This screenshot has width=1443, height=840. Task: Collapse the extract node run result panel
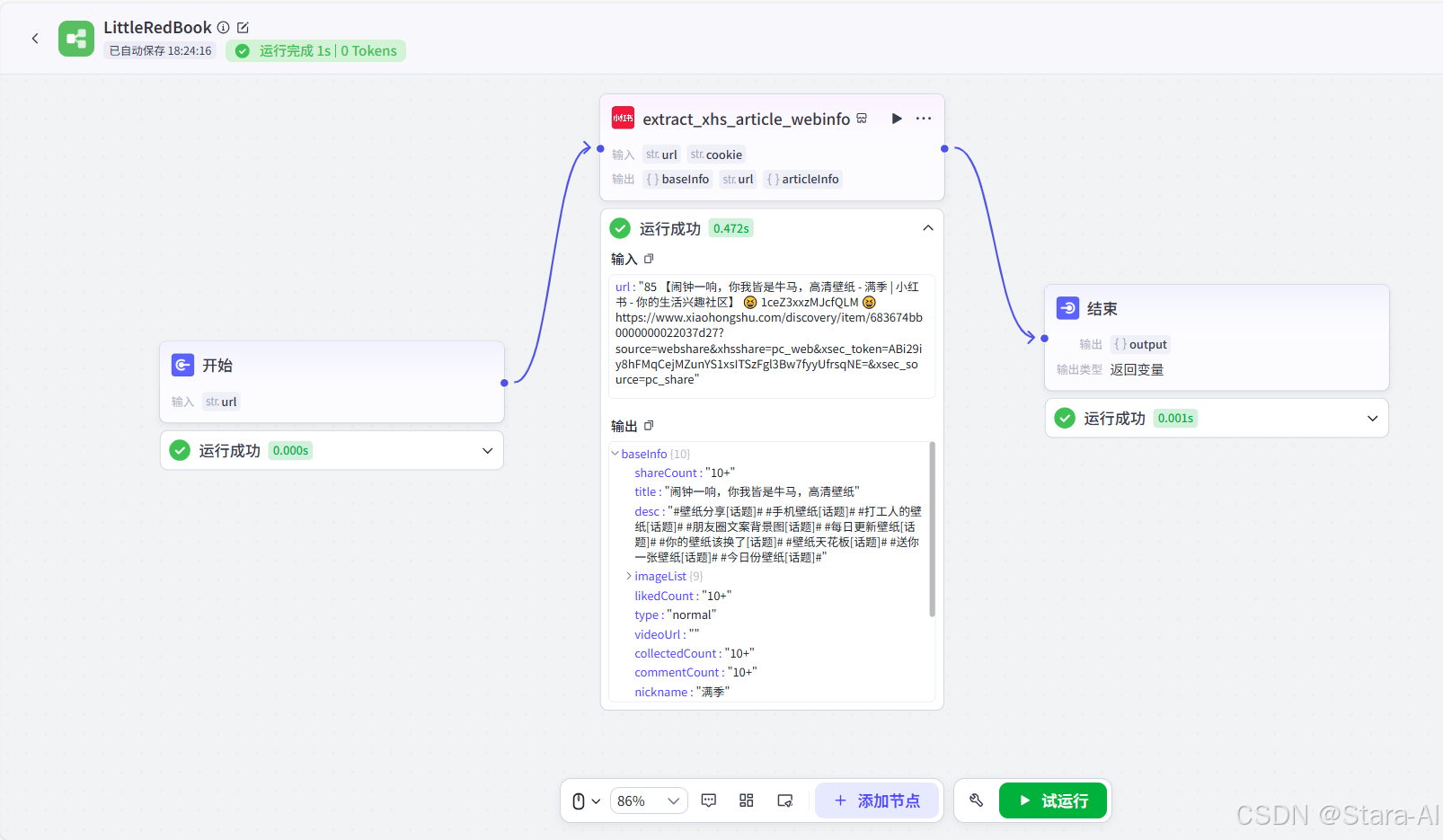click(928, 228)
